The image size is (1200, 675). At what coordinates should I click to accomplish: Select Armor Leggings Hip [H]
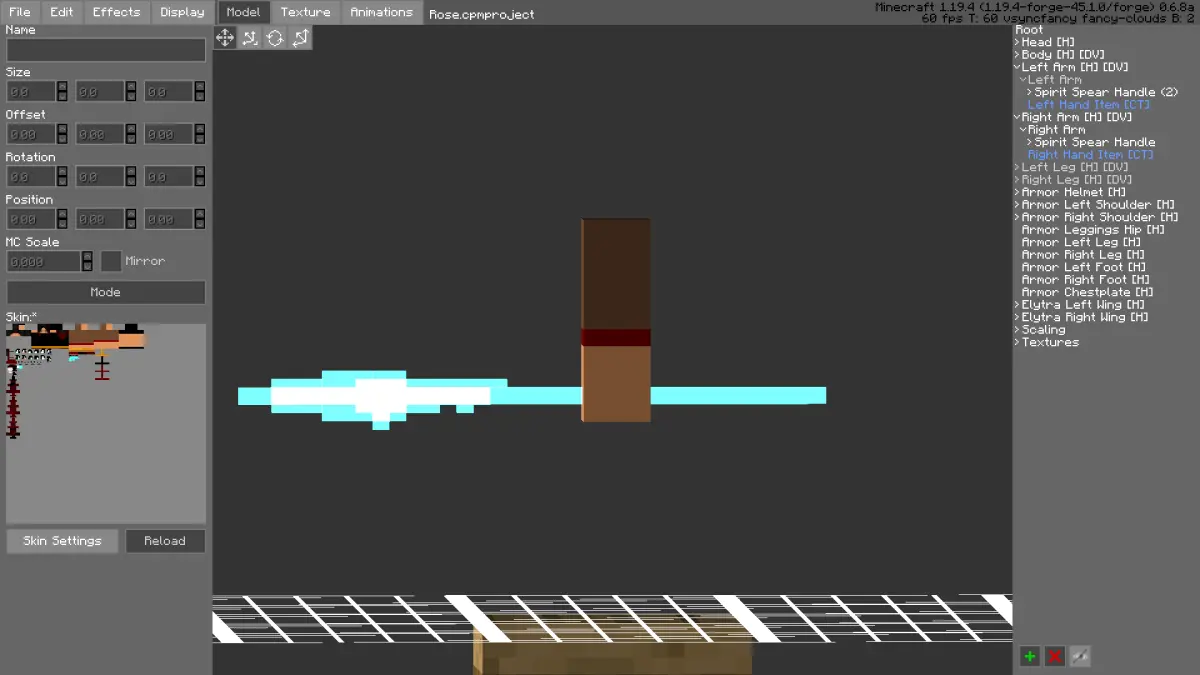pos(1093,230)
